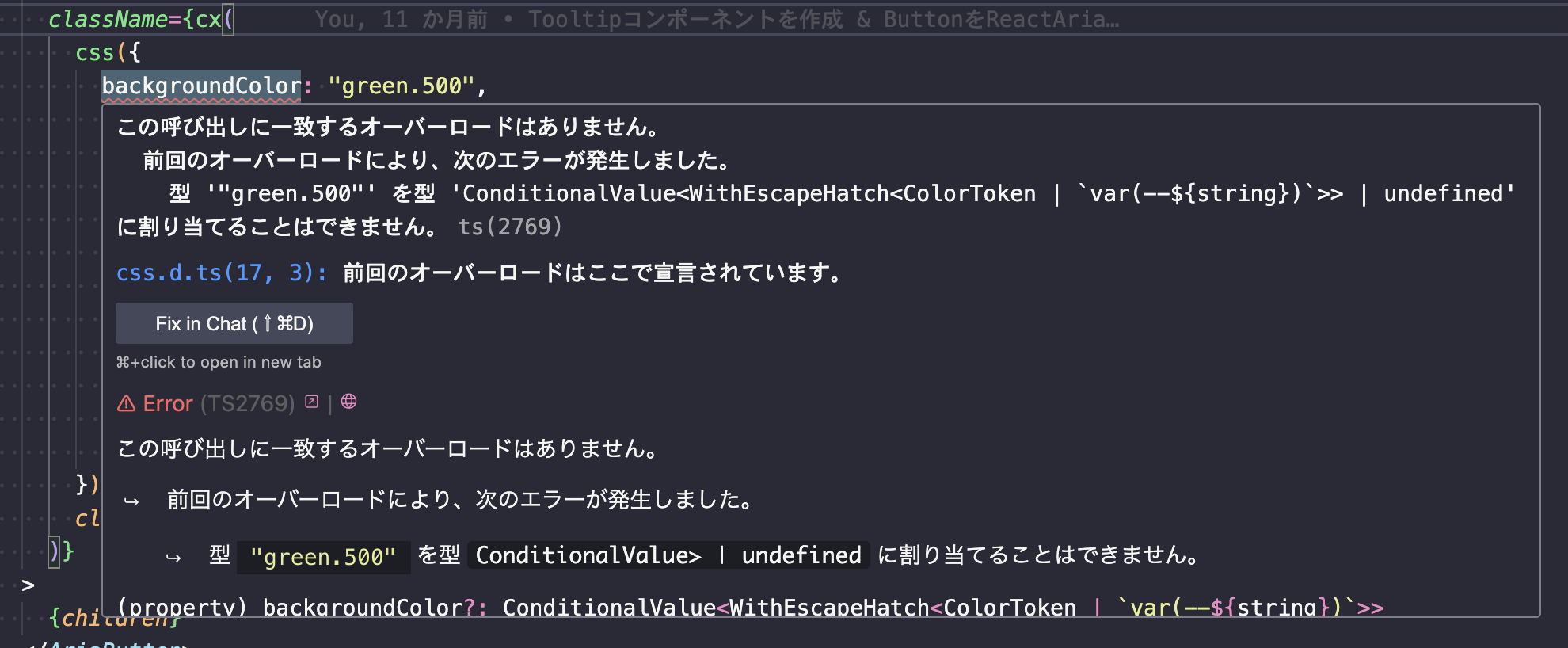1568x648 pixels.
Task: Click the red Error warning triangle icon
Action: tap(127, 403)
